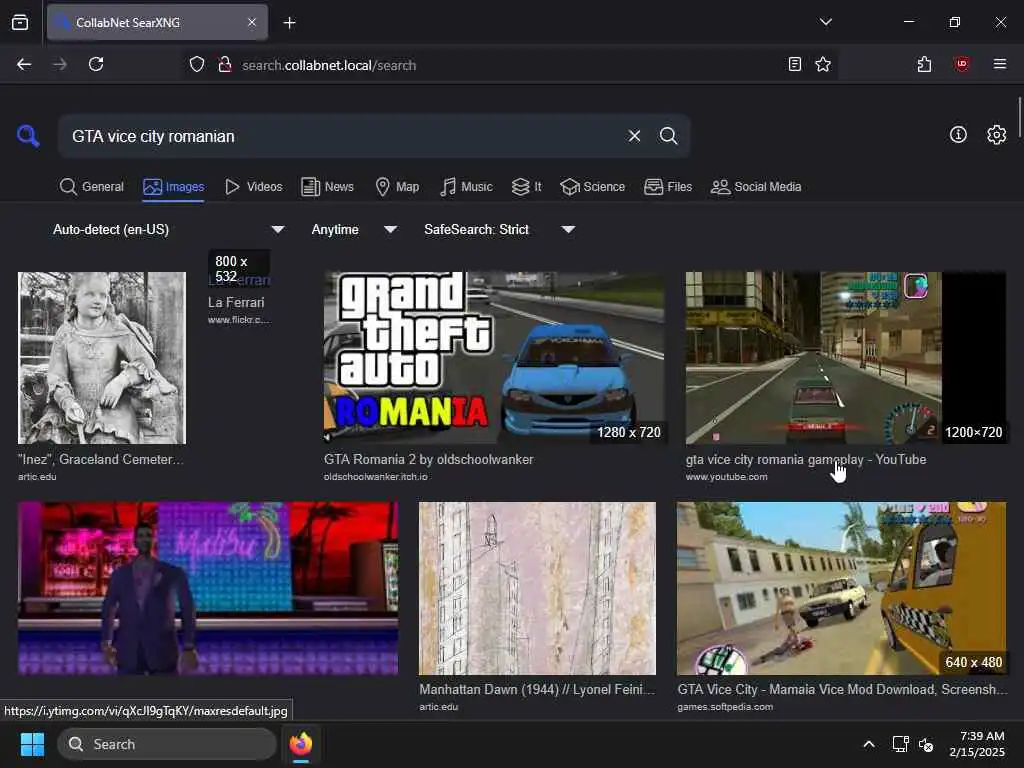This screenshot has height=768, width=1024.
Task: Click the SearXNG magnifier logo
Action: [x=28, y=136]
